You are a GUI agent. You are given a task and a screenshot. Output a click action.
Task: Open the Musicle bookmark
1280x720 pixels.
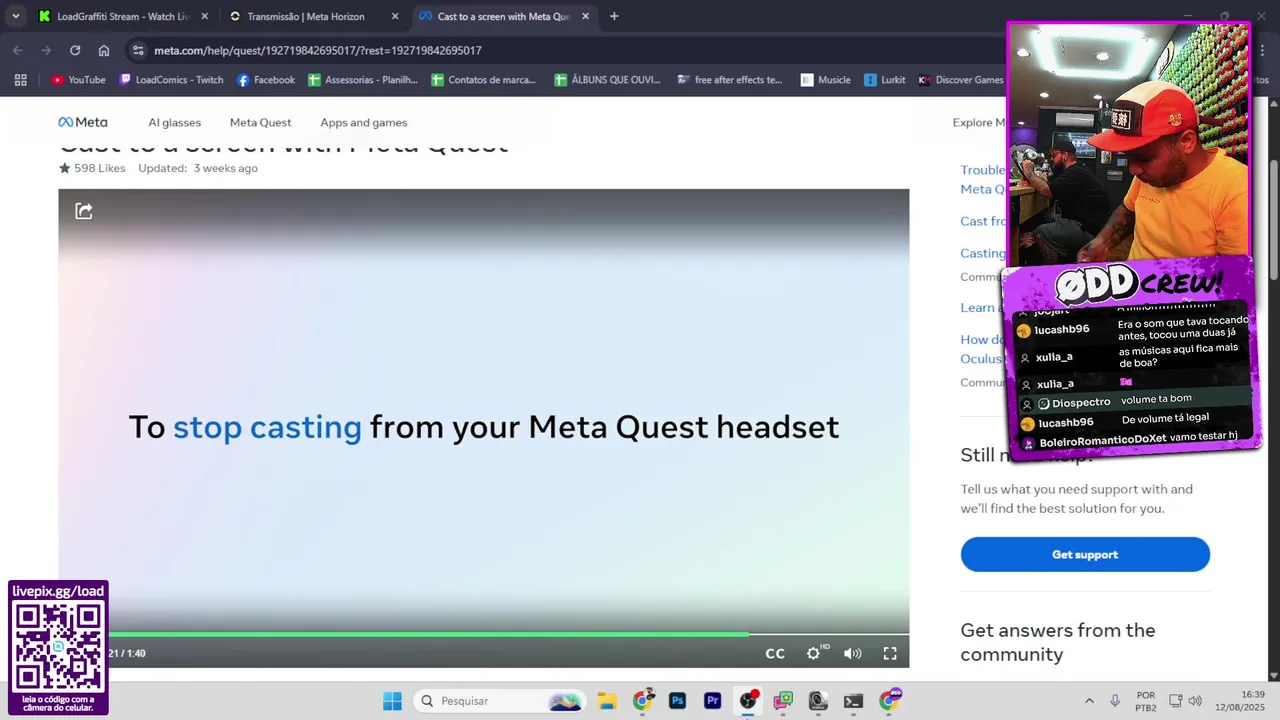[x=825, y=80]
